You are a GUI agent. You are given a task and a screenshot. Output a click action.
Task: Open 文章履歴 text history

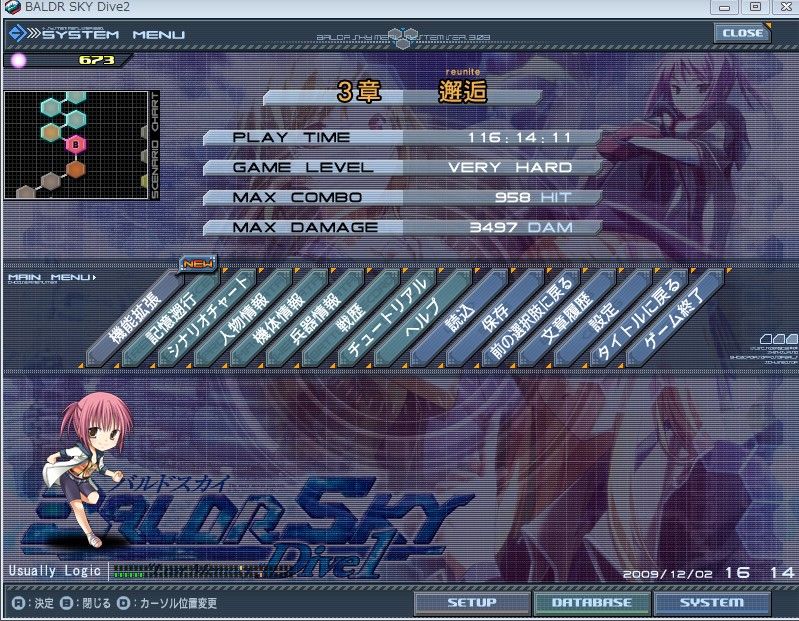(567, 318)
